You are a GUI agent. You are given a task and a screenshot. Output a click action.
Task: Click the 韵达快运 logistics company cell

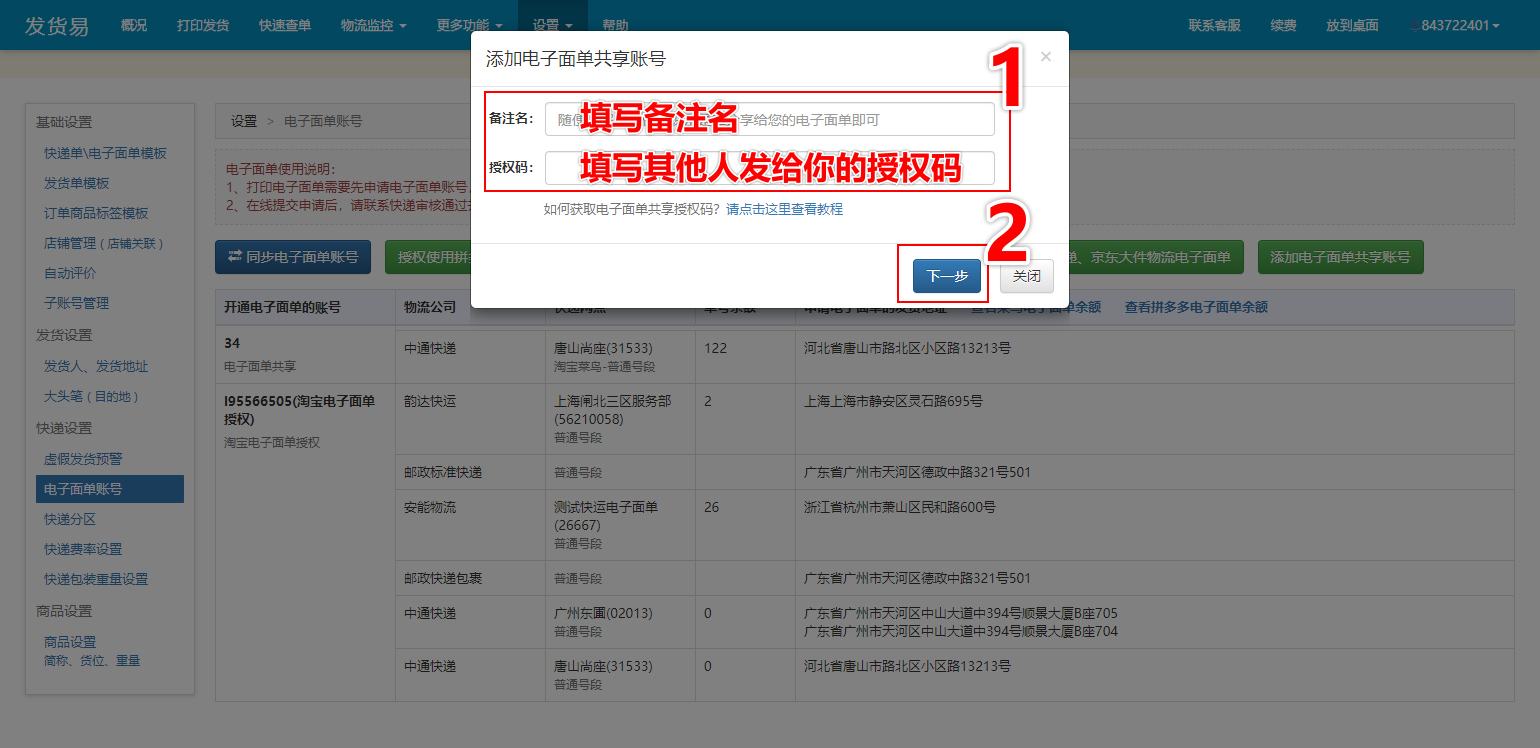click(470, 419)
